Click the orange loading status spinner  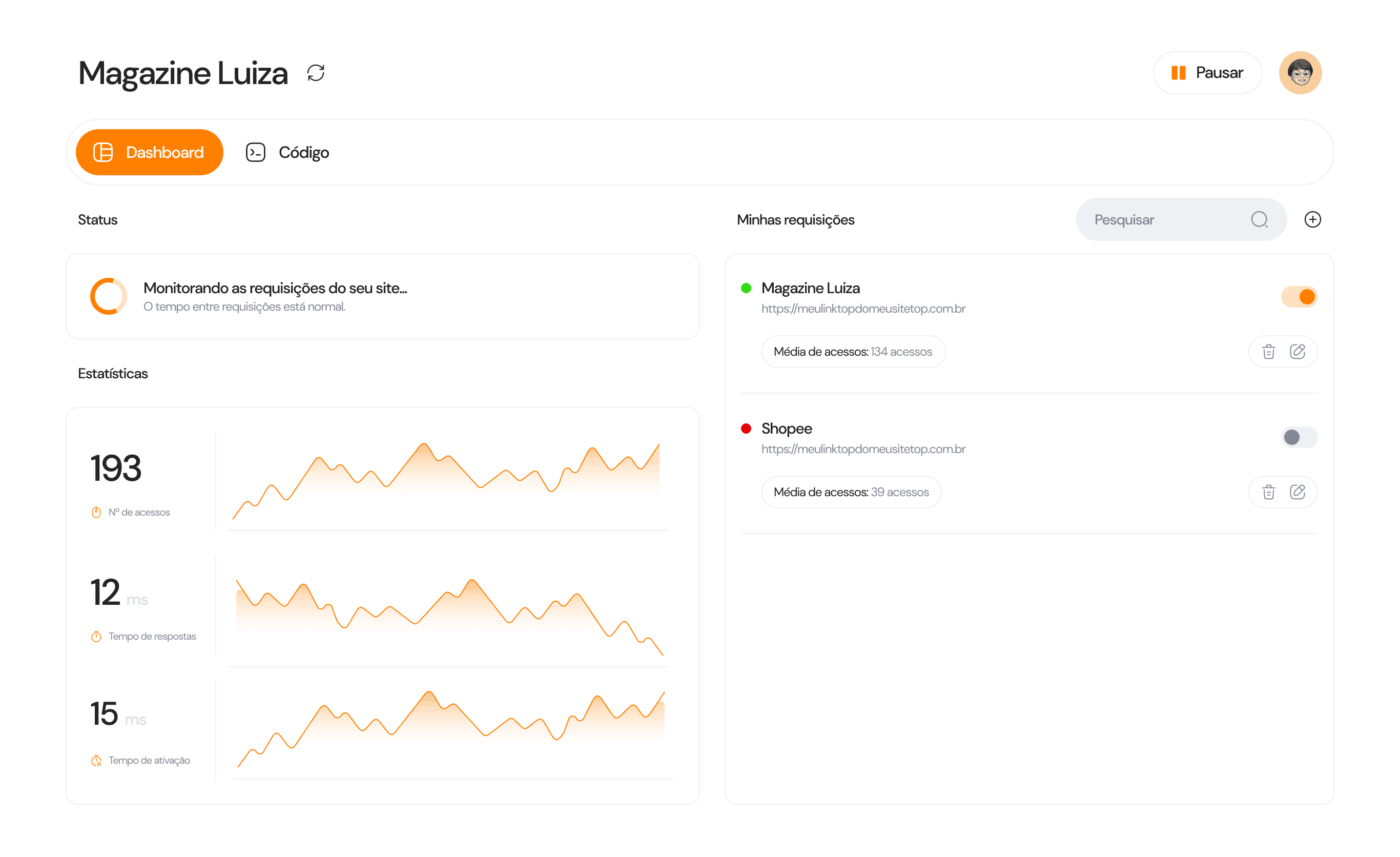point(109,296)
